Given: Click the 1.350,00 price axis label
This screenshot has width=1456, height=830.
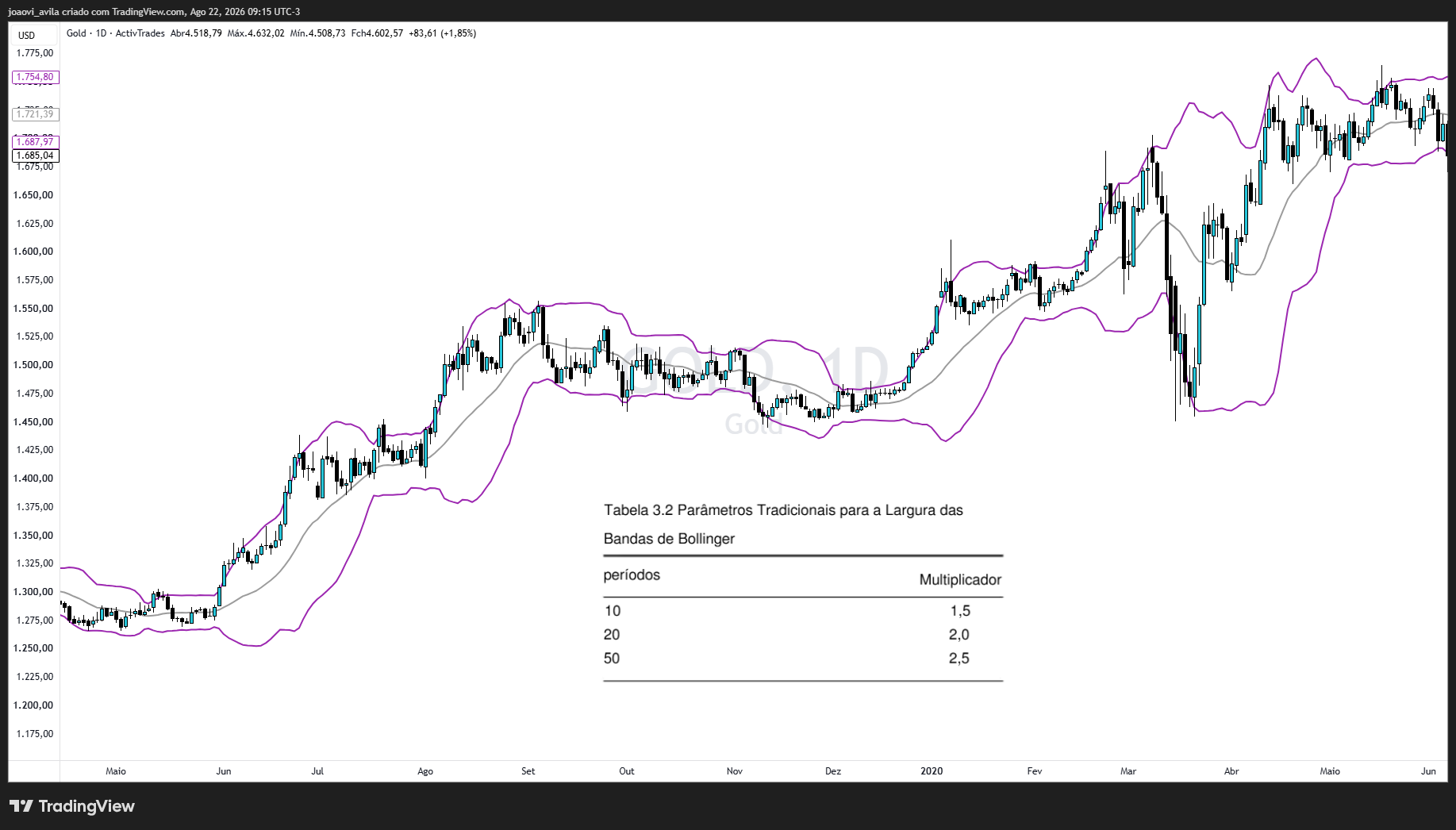Looking at the screenshot, I should (x=35, y=536).
